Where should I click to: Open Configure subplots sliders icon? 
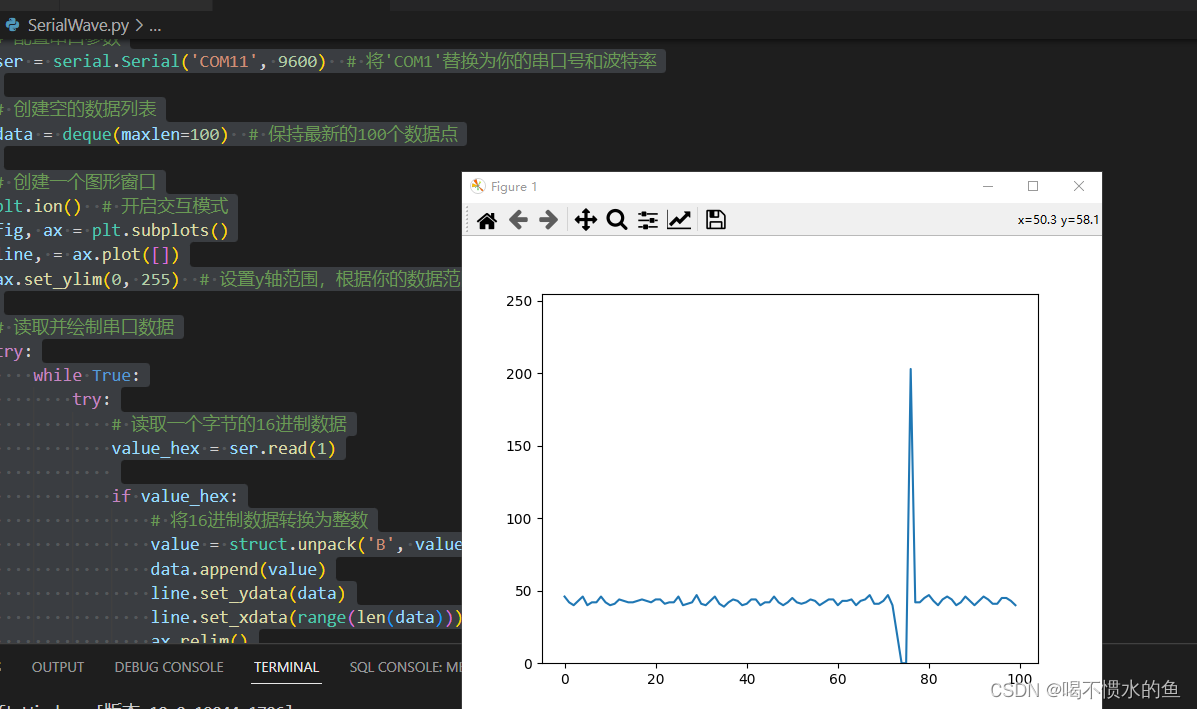(x=647, y=221)
